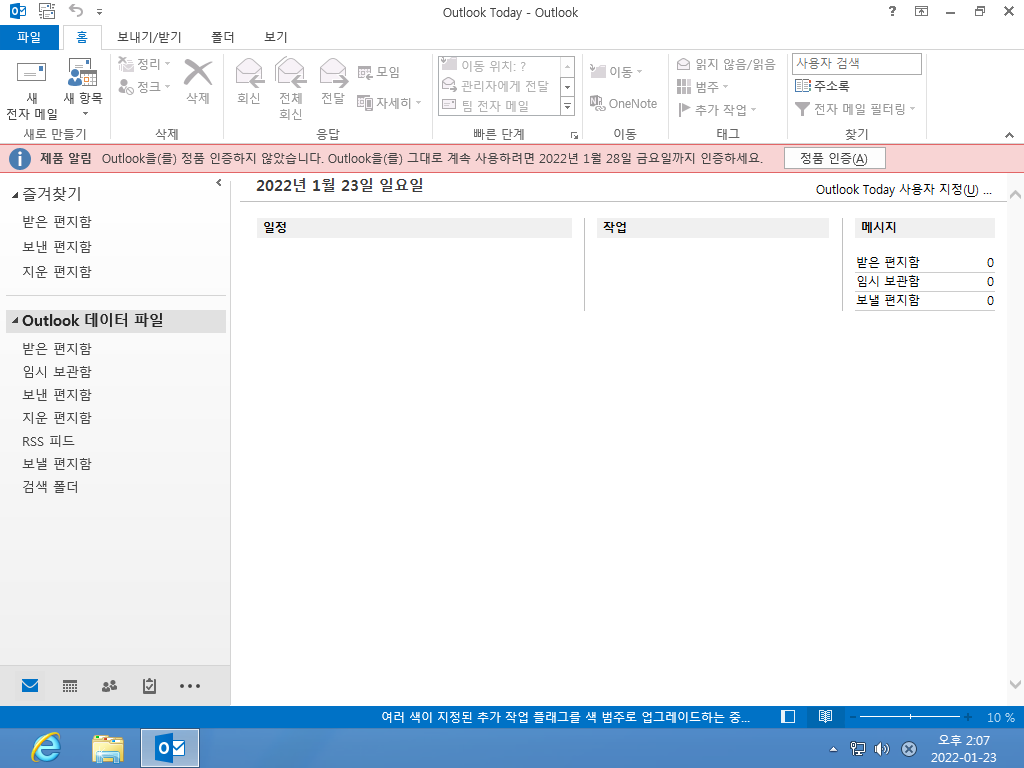This screenshot has height=768, width=1024.
Task: Collapse the ribbon with the up arrow
Action: (x=1010, y=135)
